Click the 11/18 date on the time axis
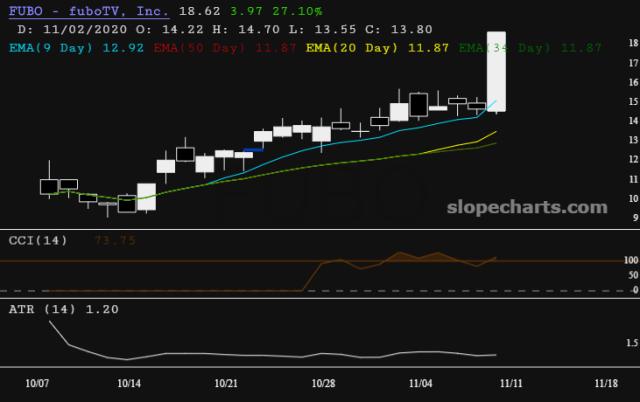Screen dimensions: 640x402 tap(605, 383)
